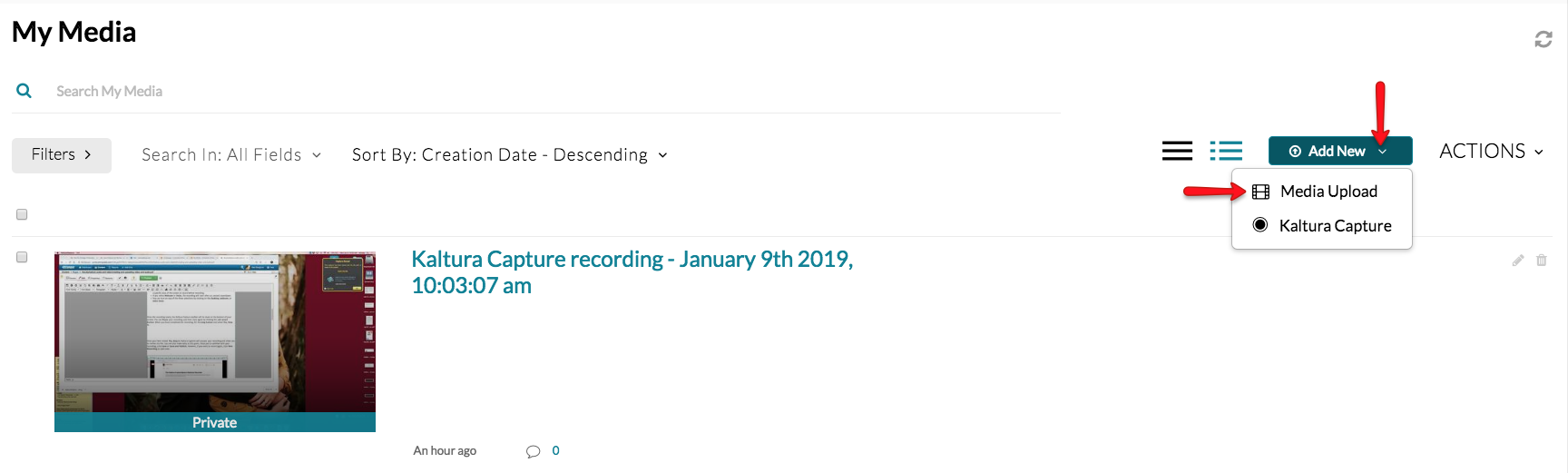Click the trash delete icon for recording
The image size is (1568, 473).
pos(1541,261)
